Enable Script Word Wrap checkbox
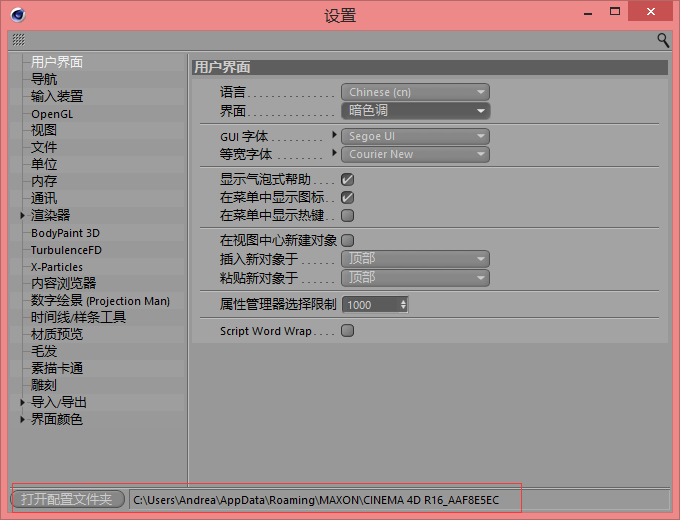The width and height of the screenshot is (680, 520). [347, 330]
